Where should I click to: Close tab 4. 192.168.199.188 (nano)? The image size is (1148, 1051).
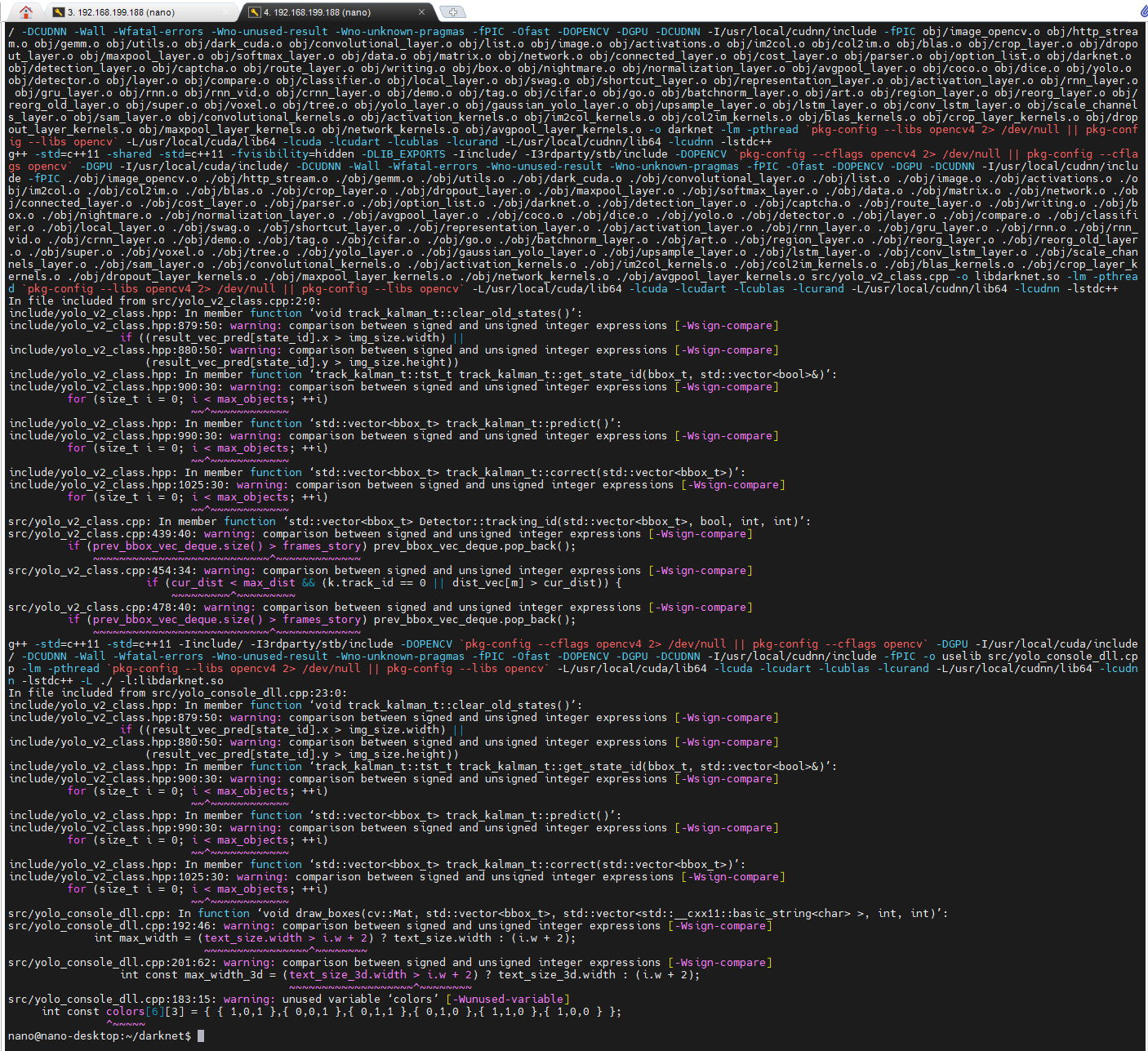pos(421,12)
